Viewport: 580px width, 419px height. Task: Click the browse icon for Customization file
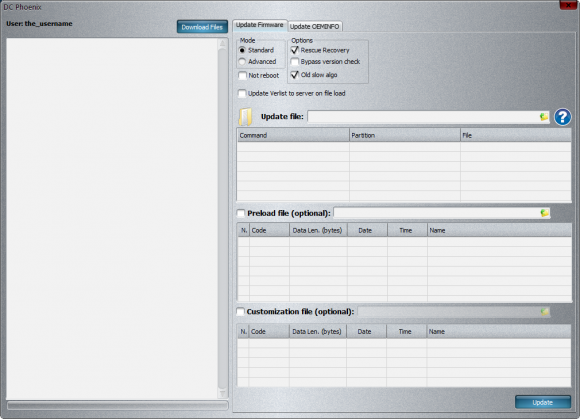pyautogui.click(x=544, y=312)
